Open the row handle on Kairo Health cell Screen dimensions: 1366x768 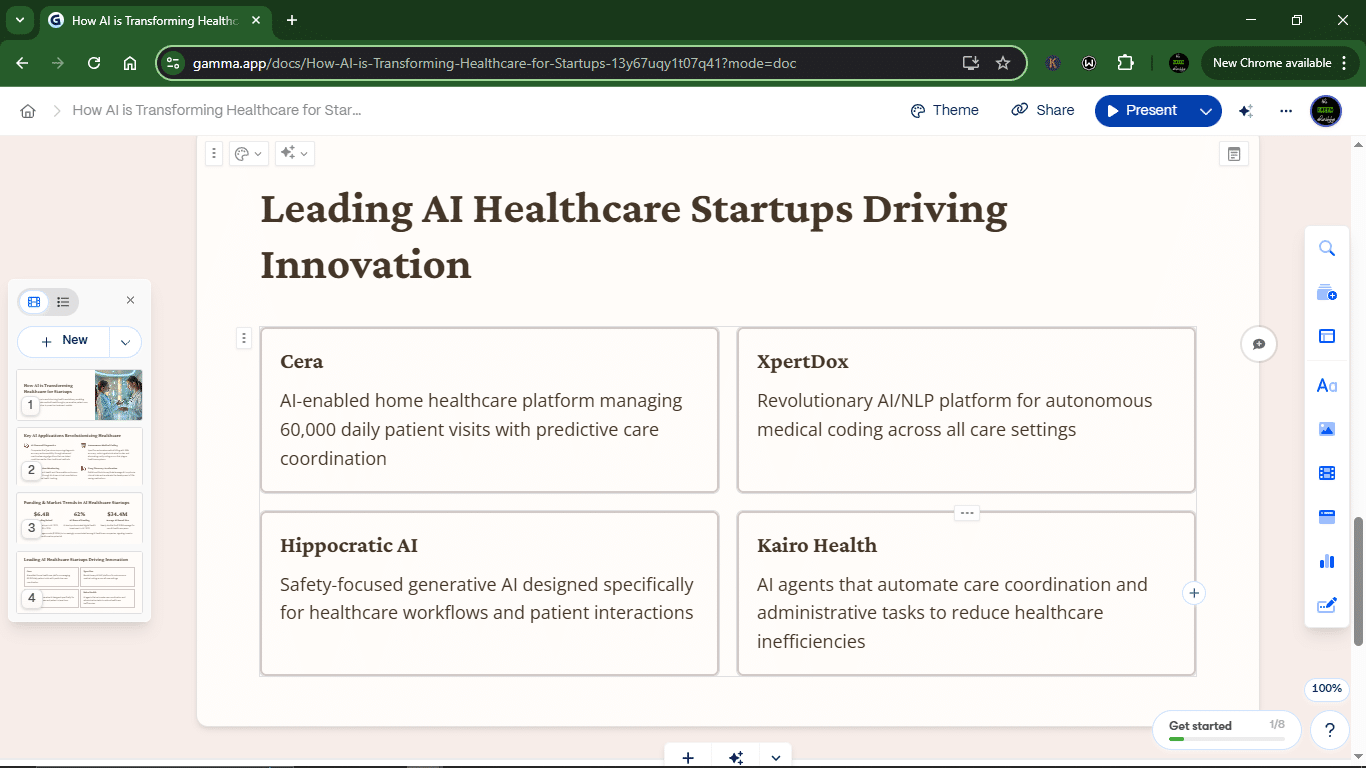966,513
